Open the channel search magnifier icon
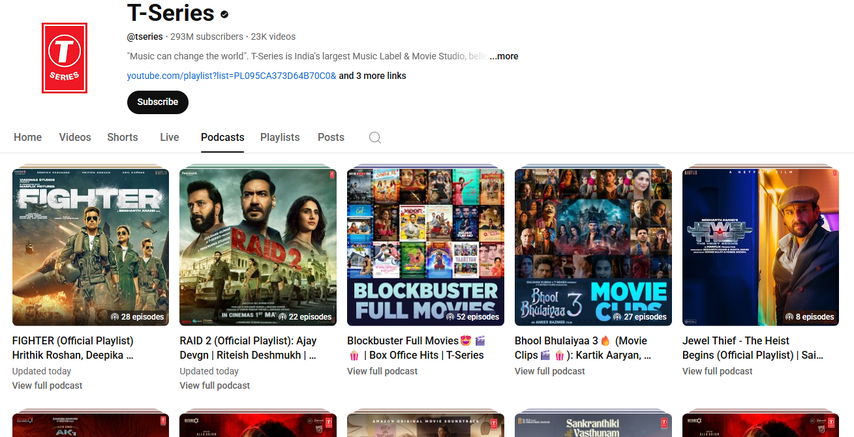This screenshot has width=854, height=437. coord(375,137)
